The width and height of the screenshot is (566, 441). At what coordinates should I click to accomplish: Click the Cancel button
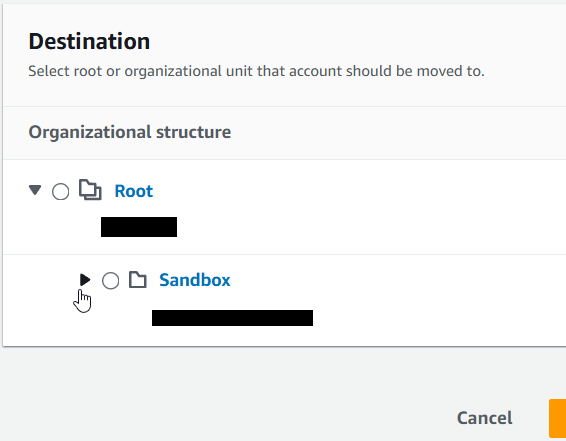[x=484, y=418]
